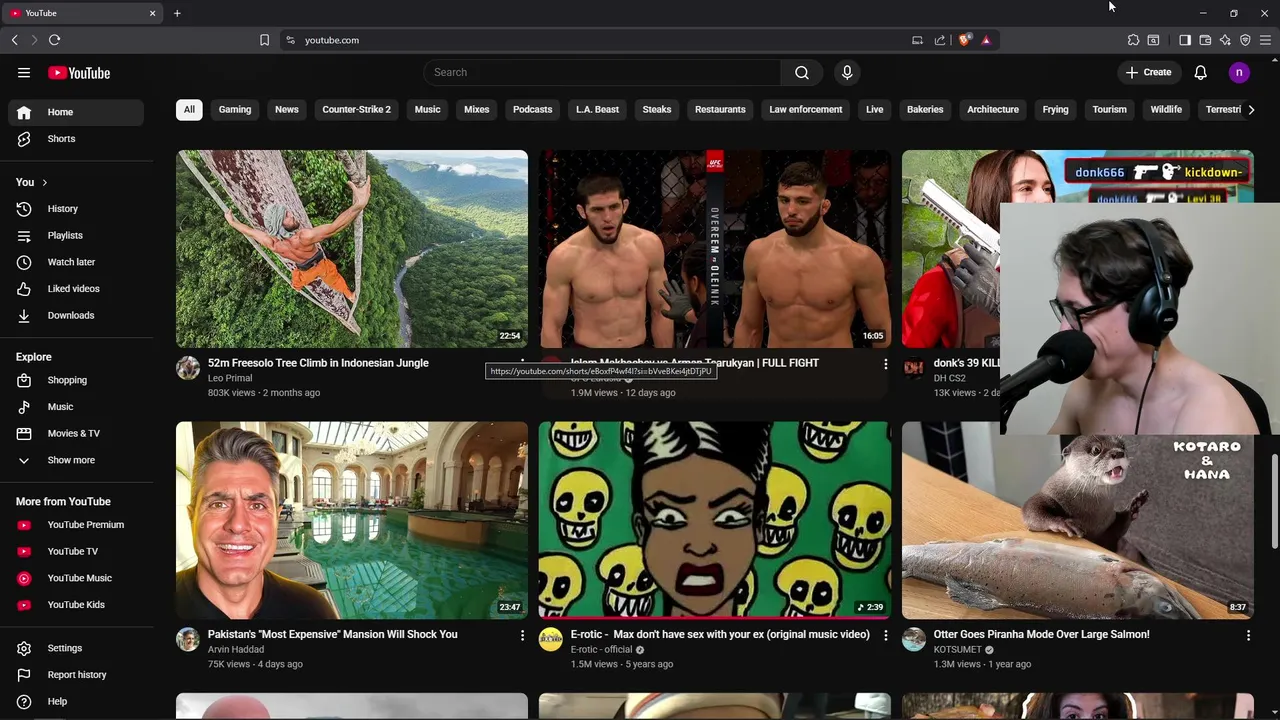Click the Create button

[1148, 72]
